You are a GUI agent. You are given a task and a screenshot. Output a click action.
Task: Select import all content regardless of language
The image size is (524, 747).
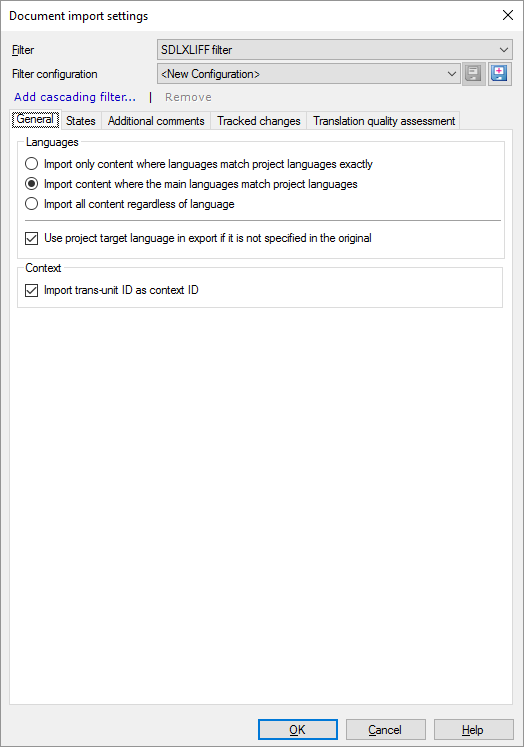point(31,204)
